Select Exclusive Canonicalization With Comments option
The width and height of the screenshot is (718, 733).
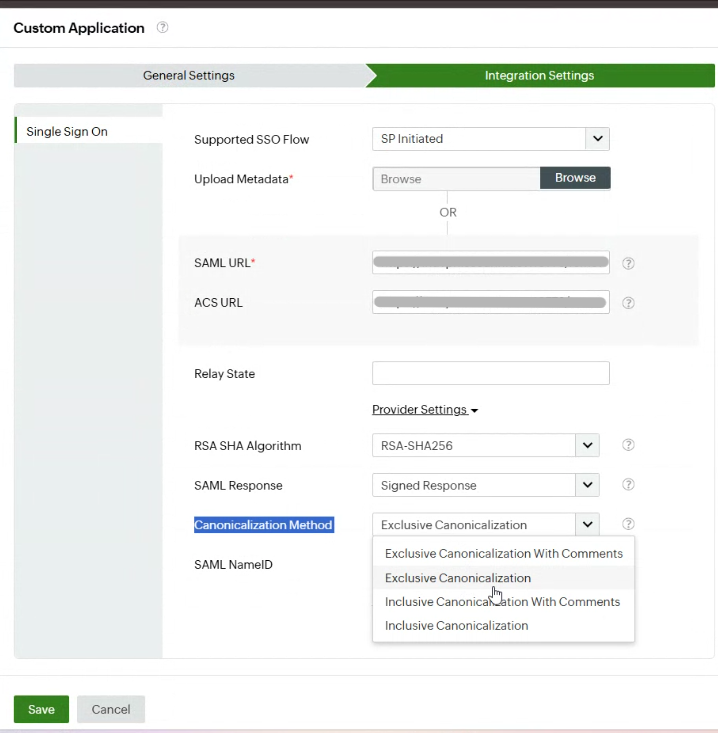(x=503, y=553)
